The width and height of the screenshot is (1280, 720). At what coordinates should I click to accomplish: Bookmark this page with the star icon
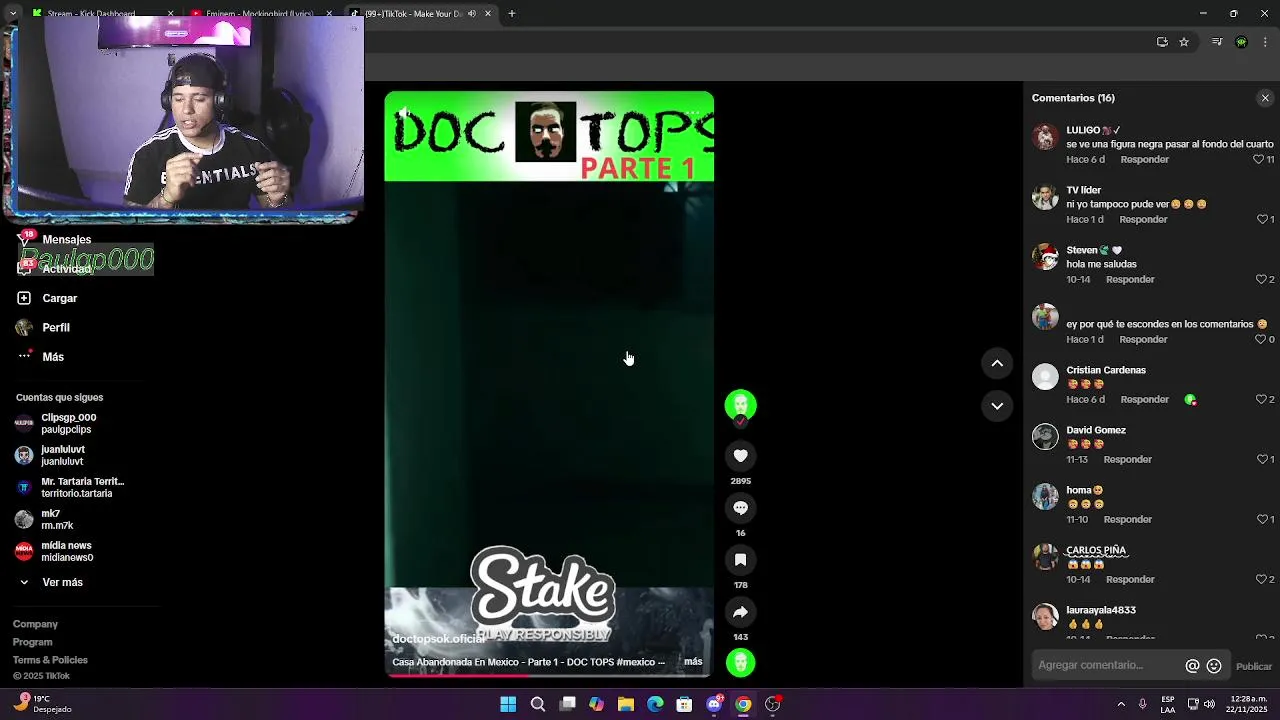[1184, 42]
